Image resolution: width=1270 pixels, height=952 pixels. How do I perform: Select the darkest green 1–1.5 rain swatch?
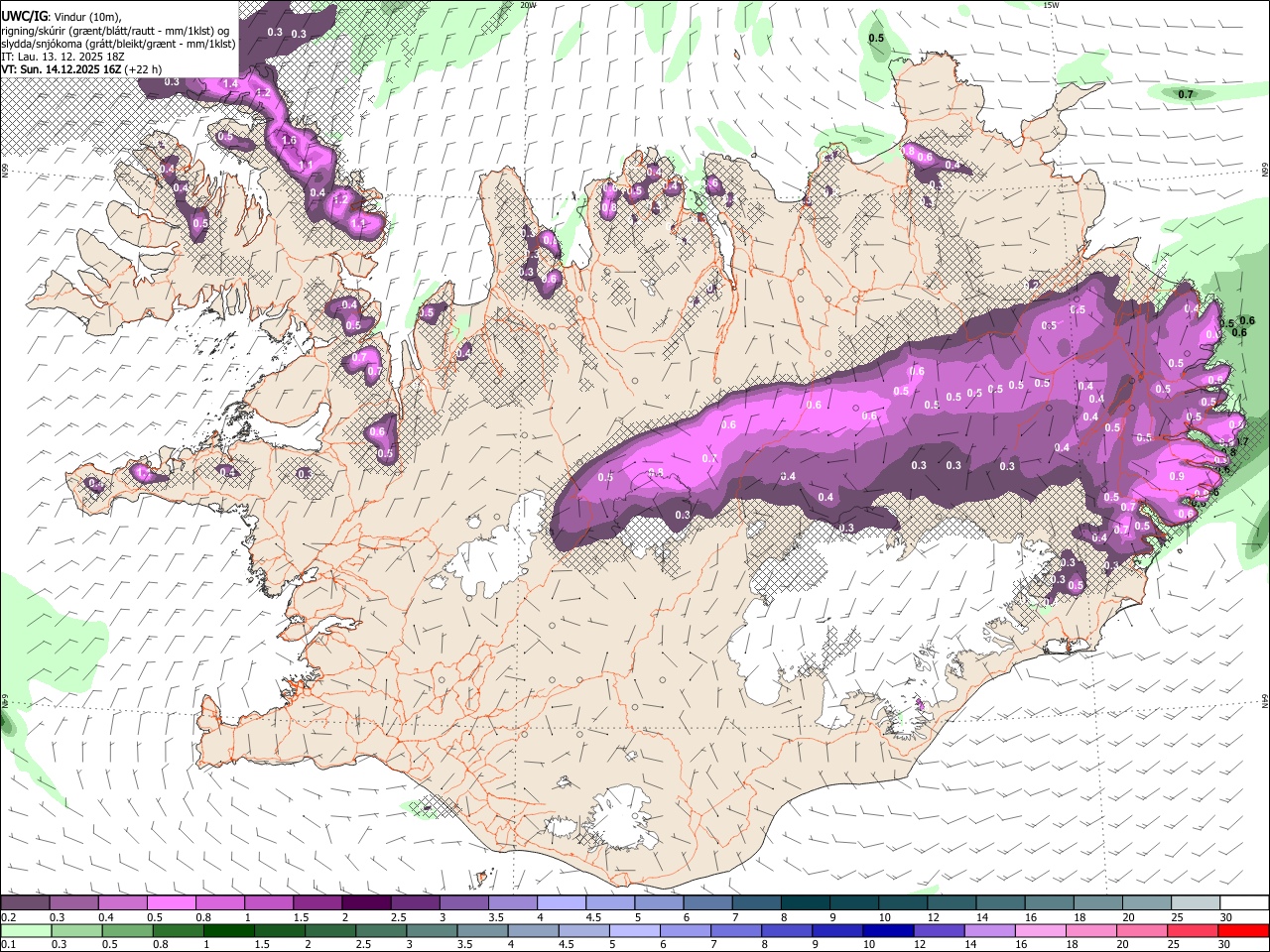(x=228, y=931)
